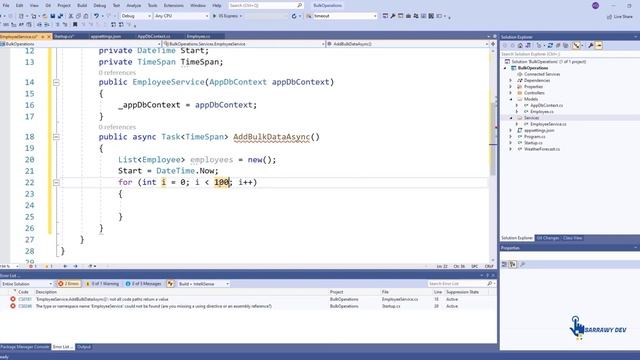
Task: Open the Package Manager Console tab
Action: pyautogui.click(x=25, y=347)
